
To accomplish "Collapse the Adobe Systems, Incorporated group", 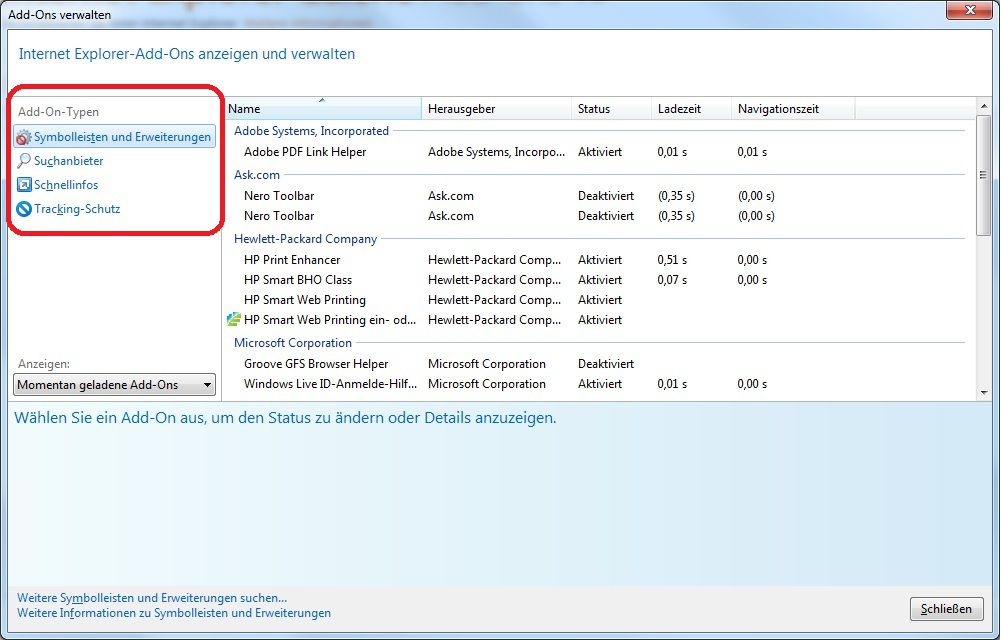I will coord(311,131).
